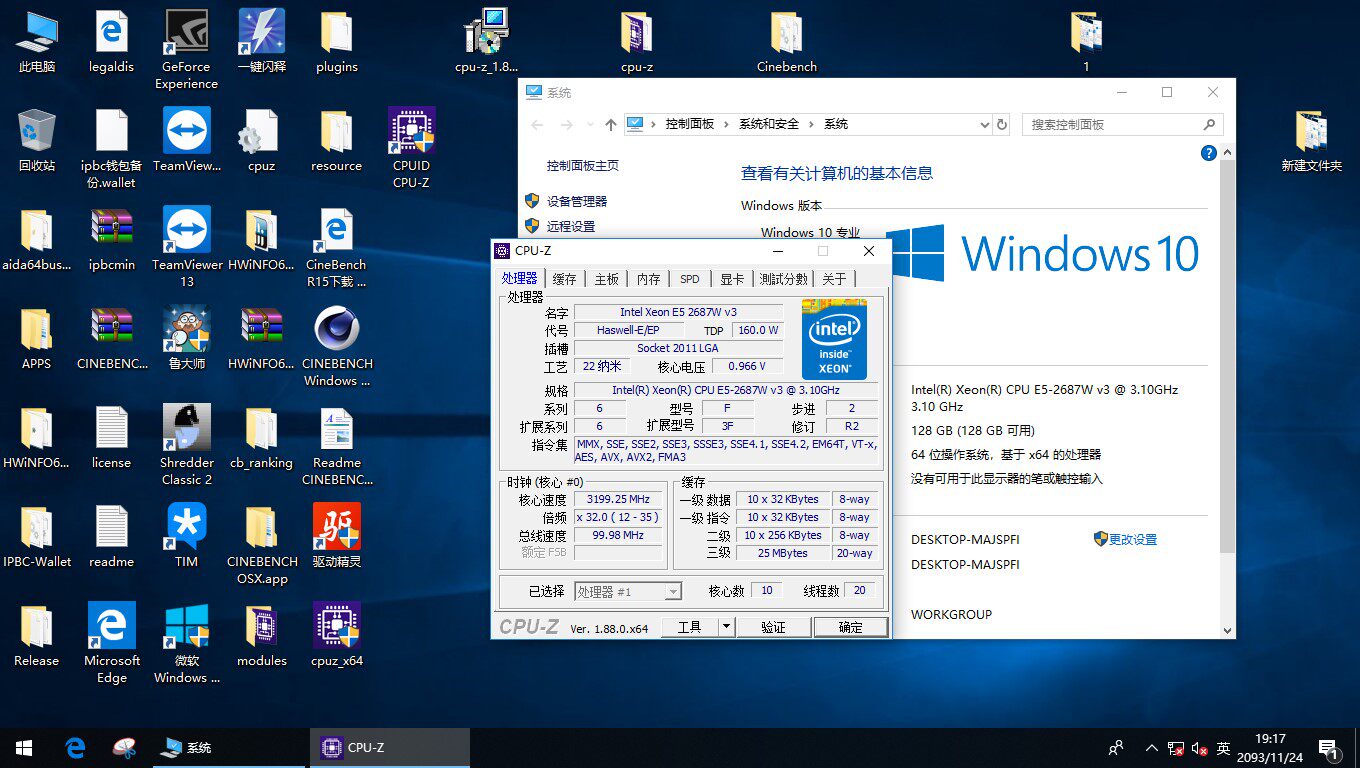The height and width of the screenshot is (768, 1360).
Task: Open the cpu-z_1.8... installer icon
Action: (x=487, y=42)
